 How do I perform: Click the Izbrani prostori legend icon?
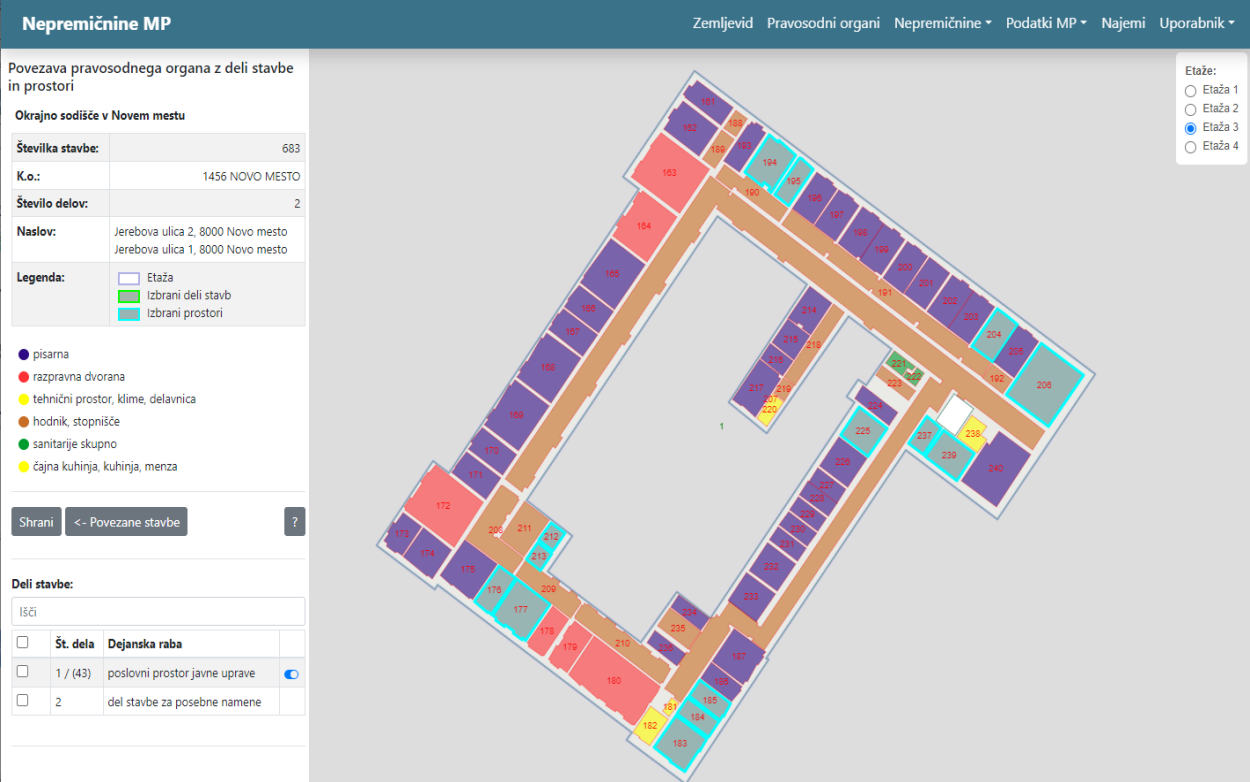(x=129, y=314)
